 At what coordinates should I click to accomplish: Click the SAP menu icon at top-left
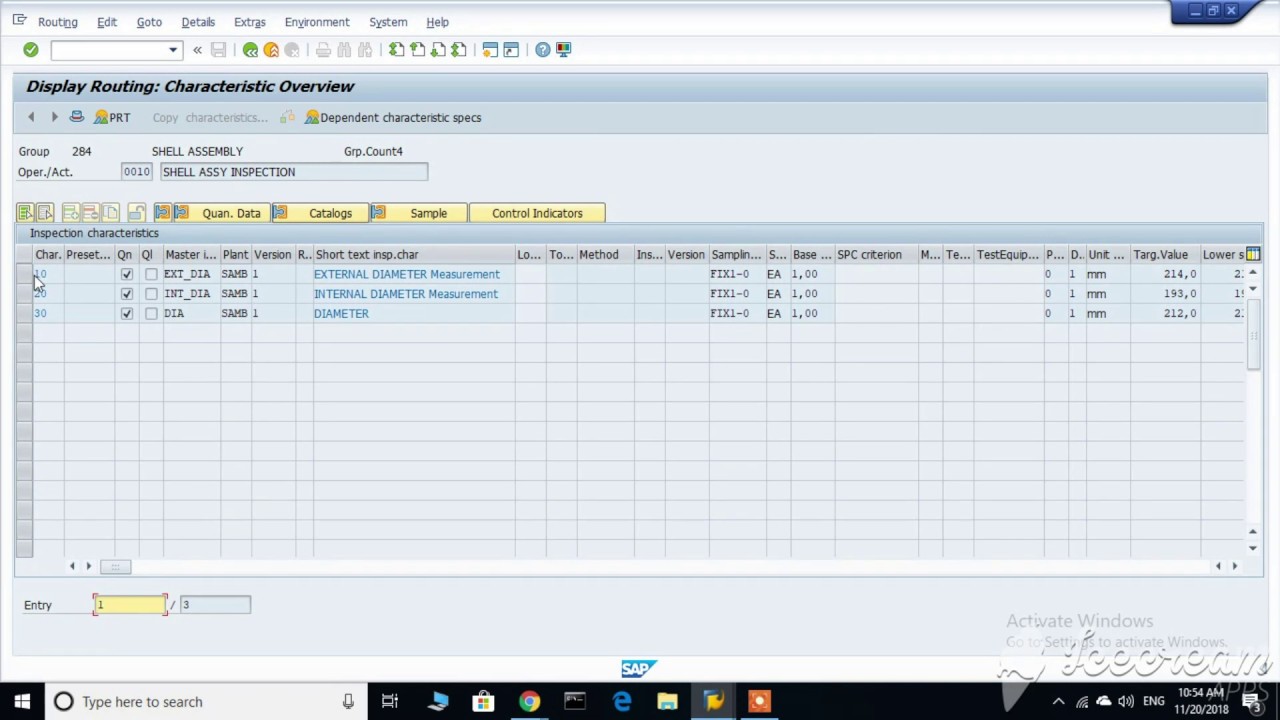coord(20,21)
